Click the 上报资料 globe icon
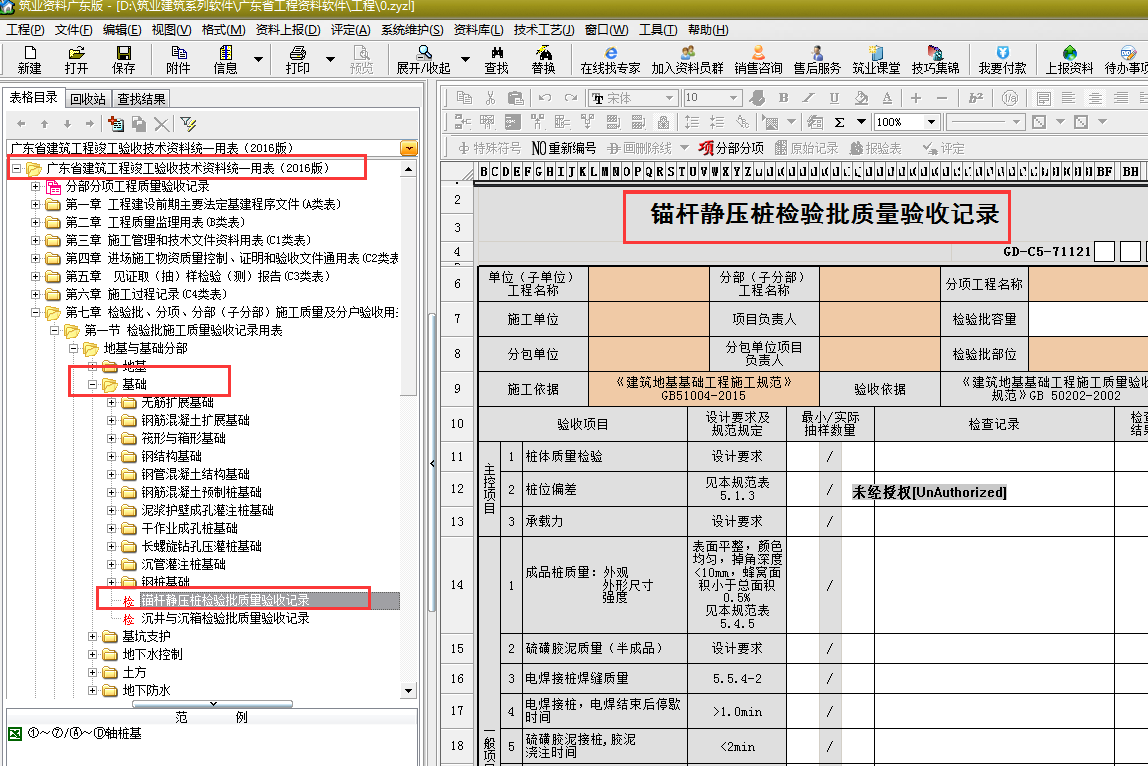 [1069, 59]
